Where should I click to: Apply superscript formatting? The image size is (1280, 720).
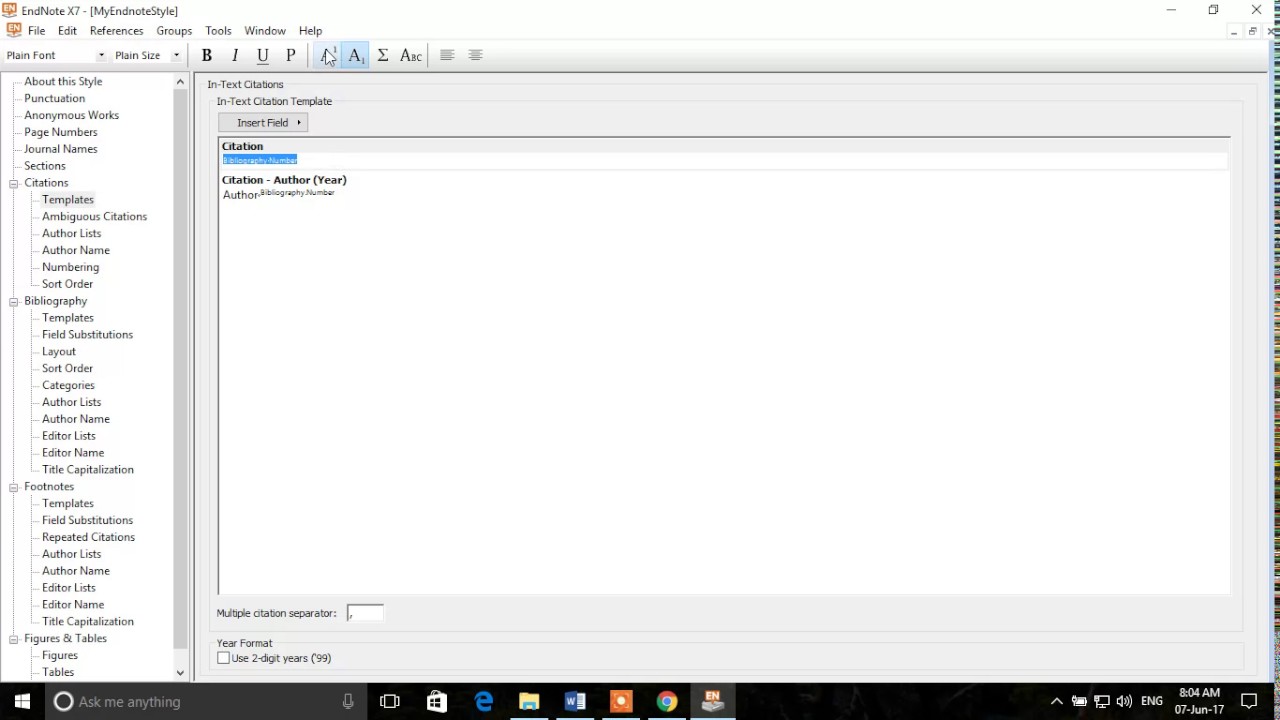(328, 55)
